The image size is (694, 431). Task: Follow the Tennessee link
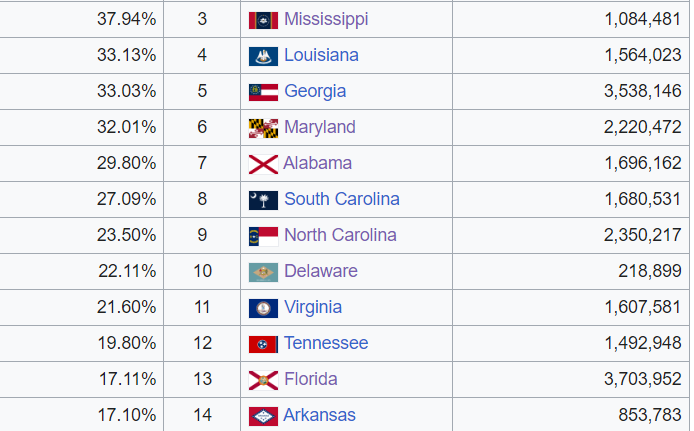[x=326, y=343]
